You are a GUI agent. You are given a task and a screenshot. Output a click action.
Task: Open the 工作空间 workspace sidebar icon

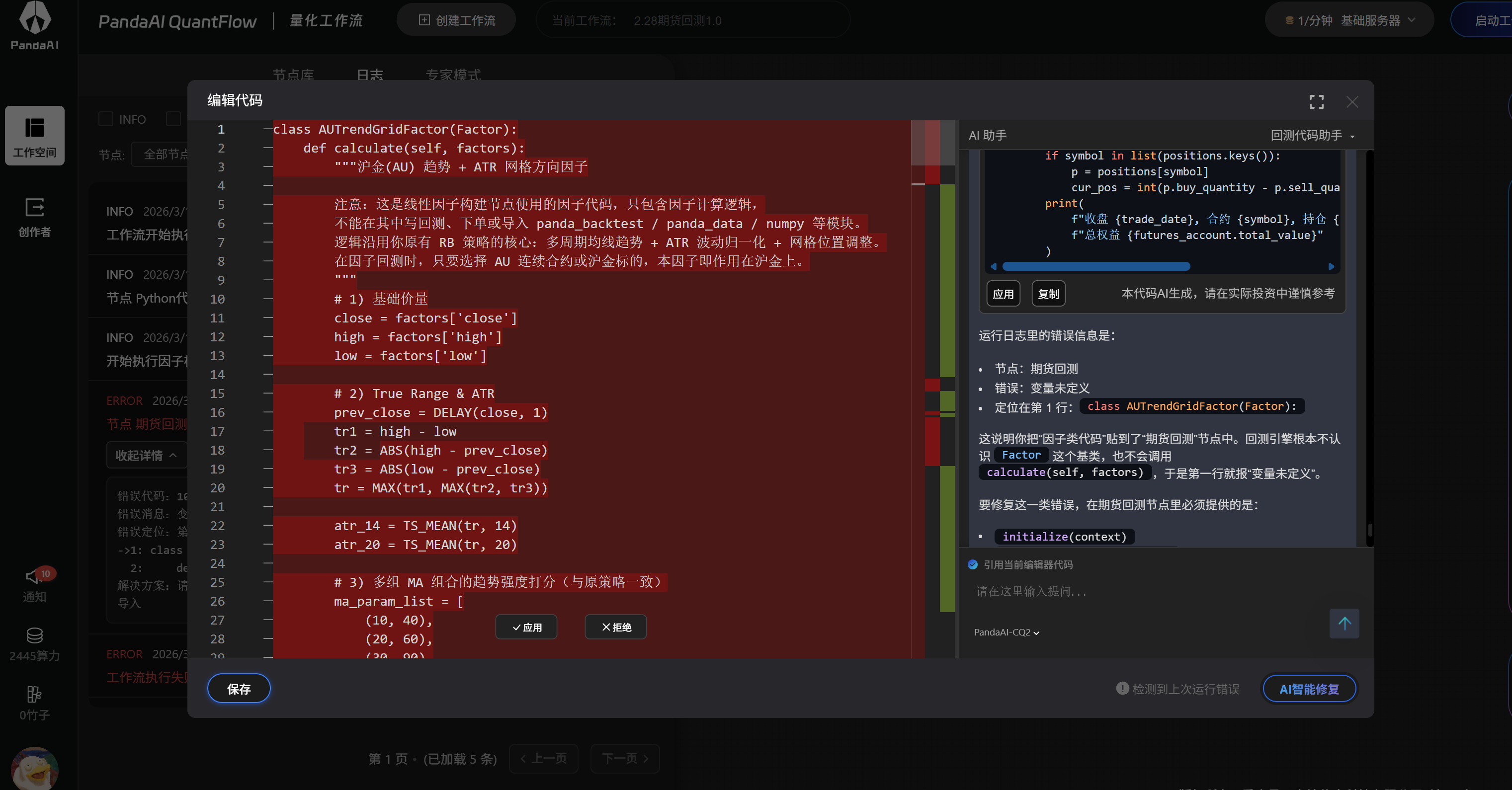(x=35, y=136)
